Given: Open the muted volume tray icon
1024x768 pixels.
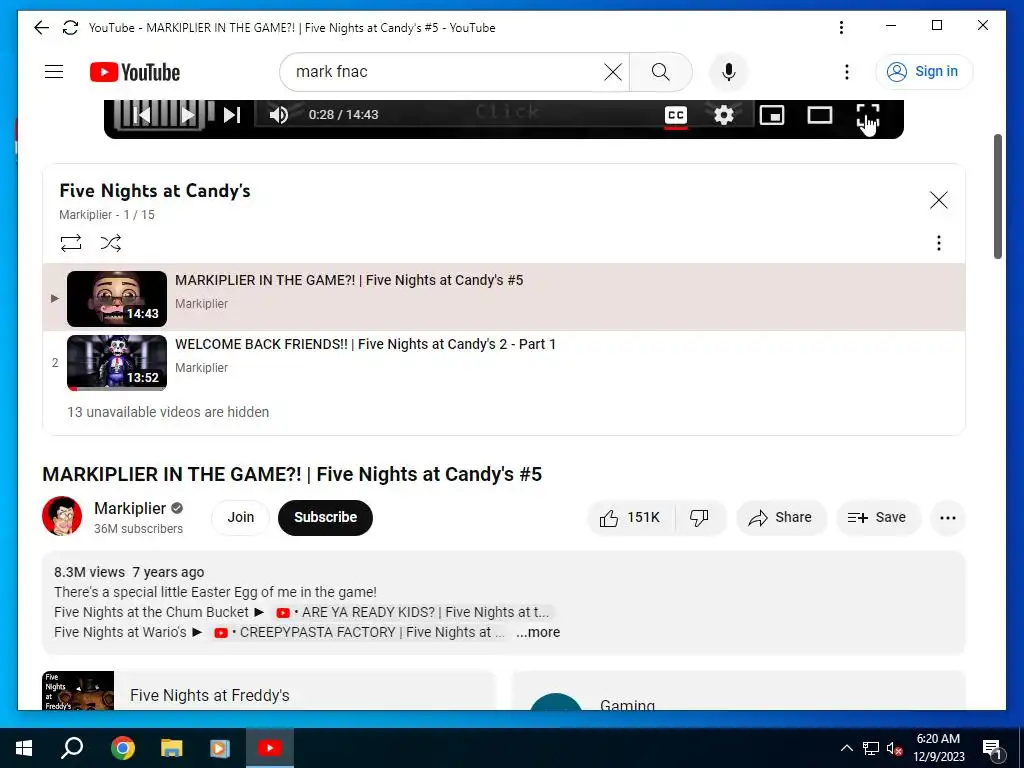Looking at the screenshot, I should point(894,748).
